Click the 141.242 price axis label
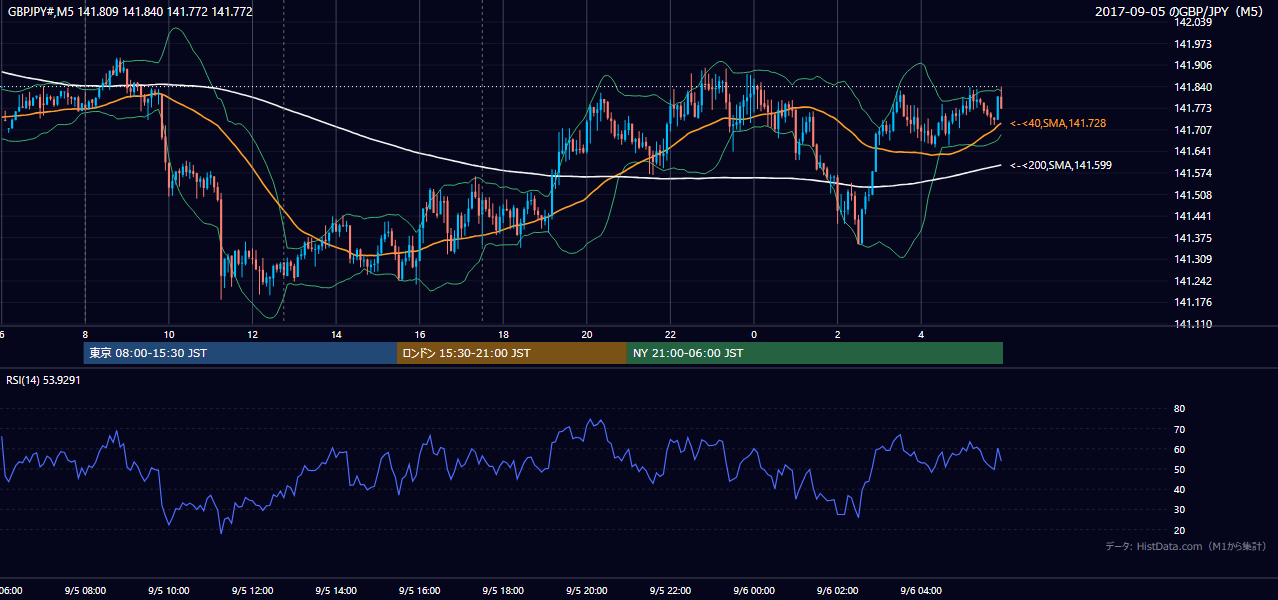The image size is (1278, 600). [x=1193, y=281]
